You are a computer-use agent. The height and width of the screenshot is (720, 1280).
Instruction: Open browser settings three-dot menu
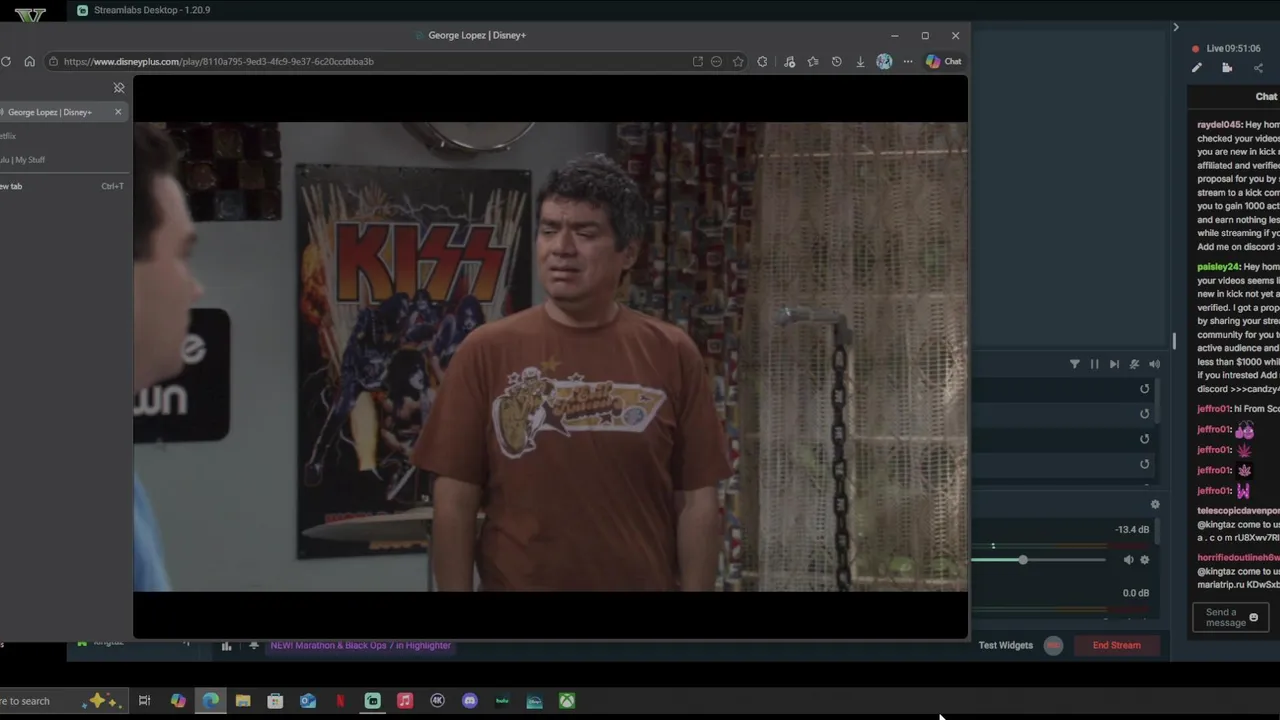coord(908,61)
